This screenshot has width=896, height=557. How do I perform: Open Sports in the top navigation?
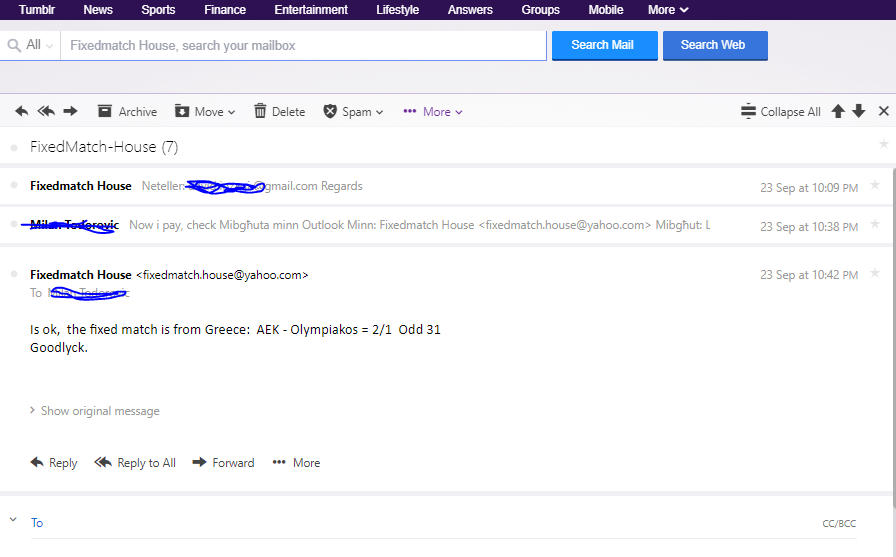(158, 10)
